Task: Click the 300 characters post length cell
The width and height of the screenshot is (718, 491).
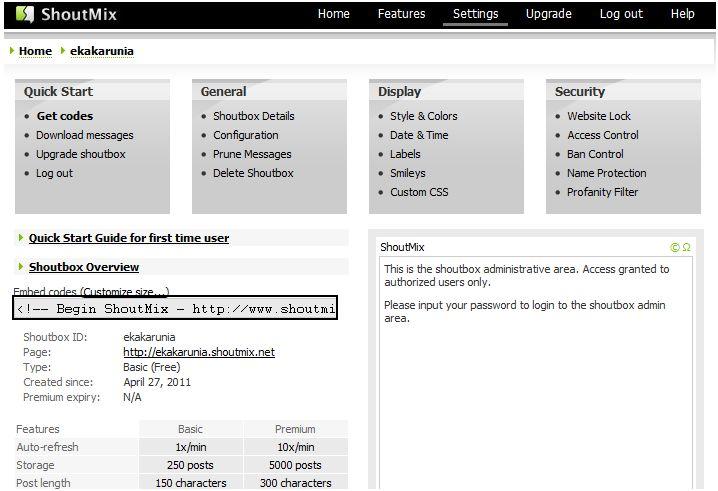Action: [295, 483]
